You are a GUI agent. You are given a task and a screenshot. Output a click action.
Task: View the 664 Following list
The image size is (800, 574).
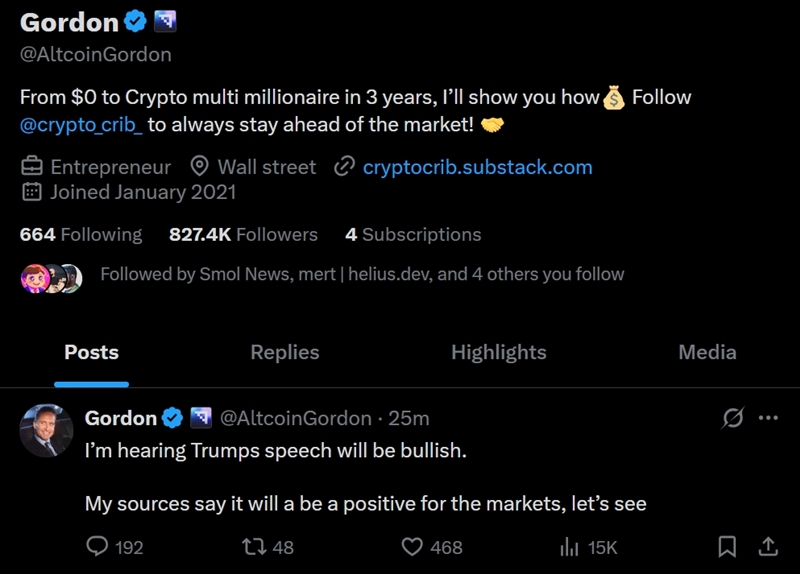(x=81, y=235)
